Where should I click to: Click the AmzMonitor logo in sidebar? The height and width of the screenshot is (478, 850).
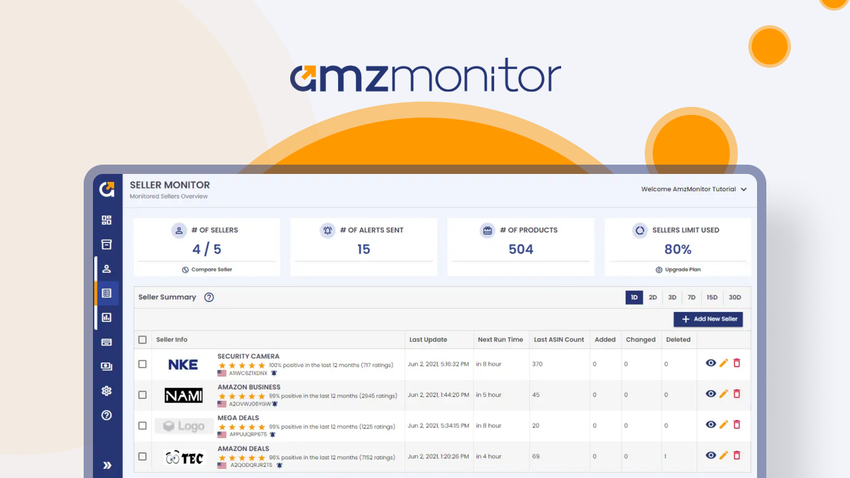click(107, 189)
